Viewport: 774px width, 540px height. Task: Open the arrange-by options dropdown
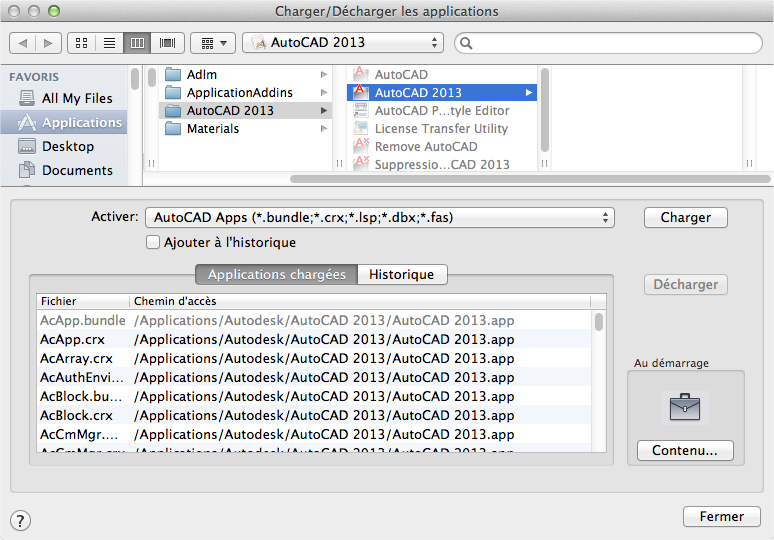point(214,43)
